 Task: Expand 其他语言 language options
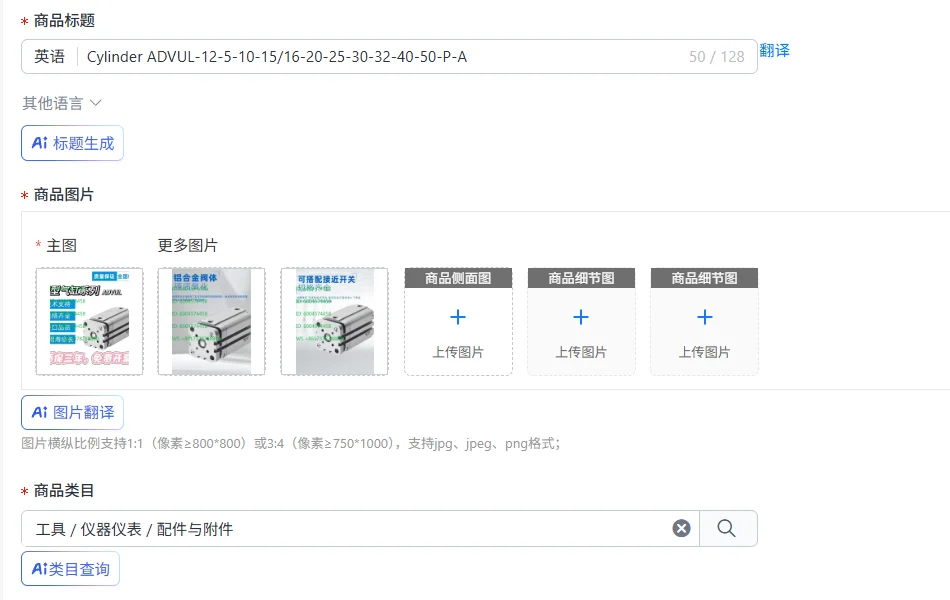pos(62,104)
